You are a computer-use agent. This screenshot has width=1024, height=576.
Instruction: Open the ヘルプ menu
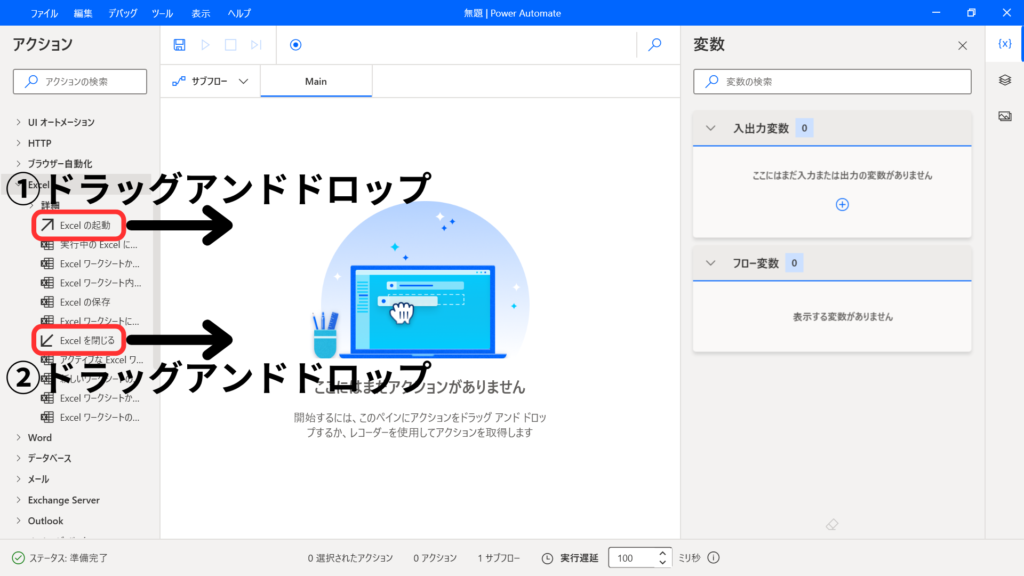(239, 13)
